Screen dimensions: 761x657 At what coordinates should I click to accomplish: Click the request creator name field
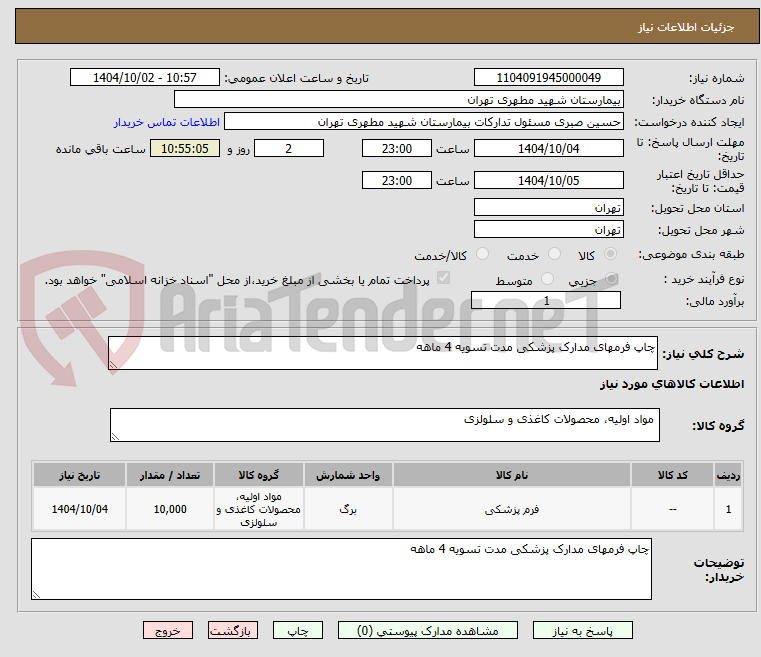[424, 122]
